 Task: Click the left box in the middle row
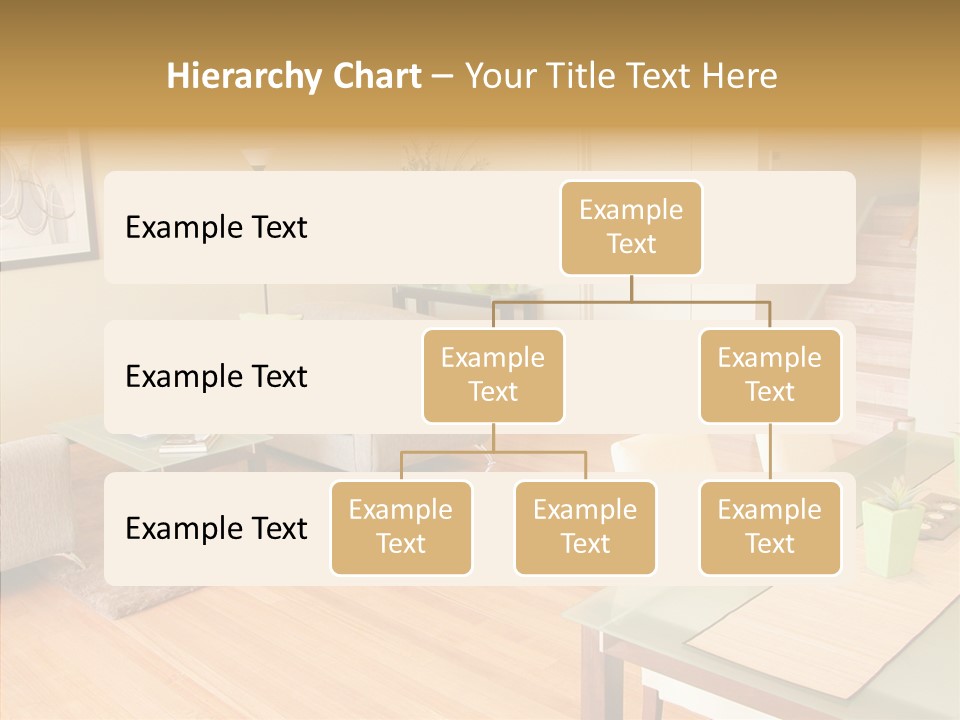click(x=493, y=375)
